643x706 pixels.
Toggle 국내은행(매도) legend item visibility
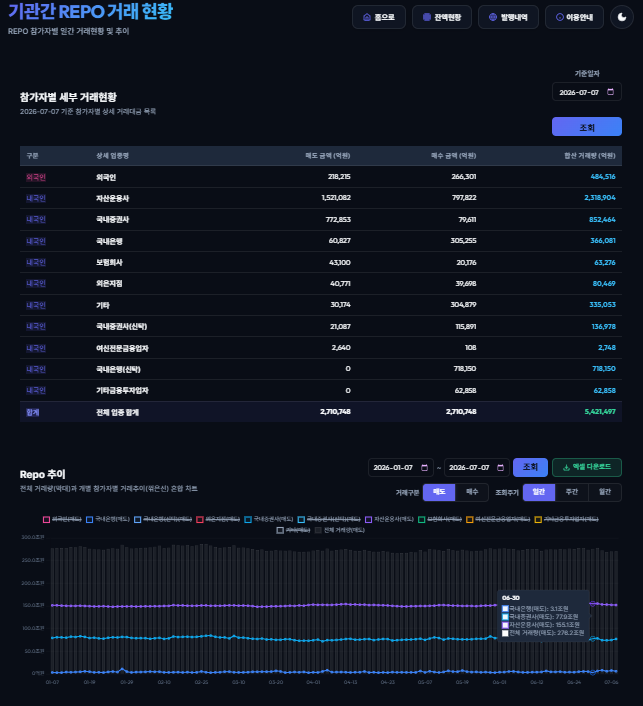tap(108, 519)
